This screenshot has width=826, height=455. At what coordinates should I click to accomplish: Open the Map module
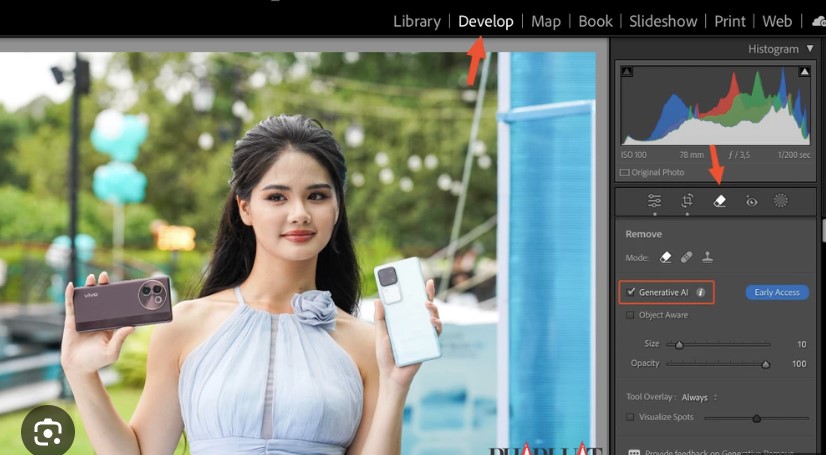546,22
